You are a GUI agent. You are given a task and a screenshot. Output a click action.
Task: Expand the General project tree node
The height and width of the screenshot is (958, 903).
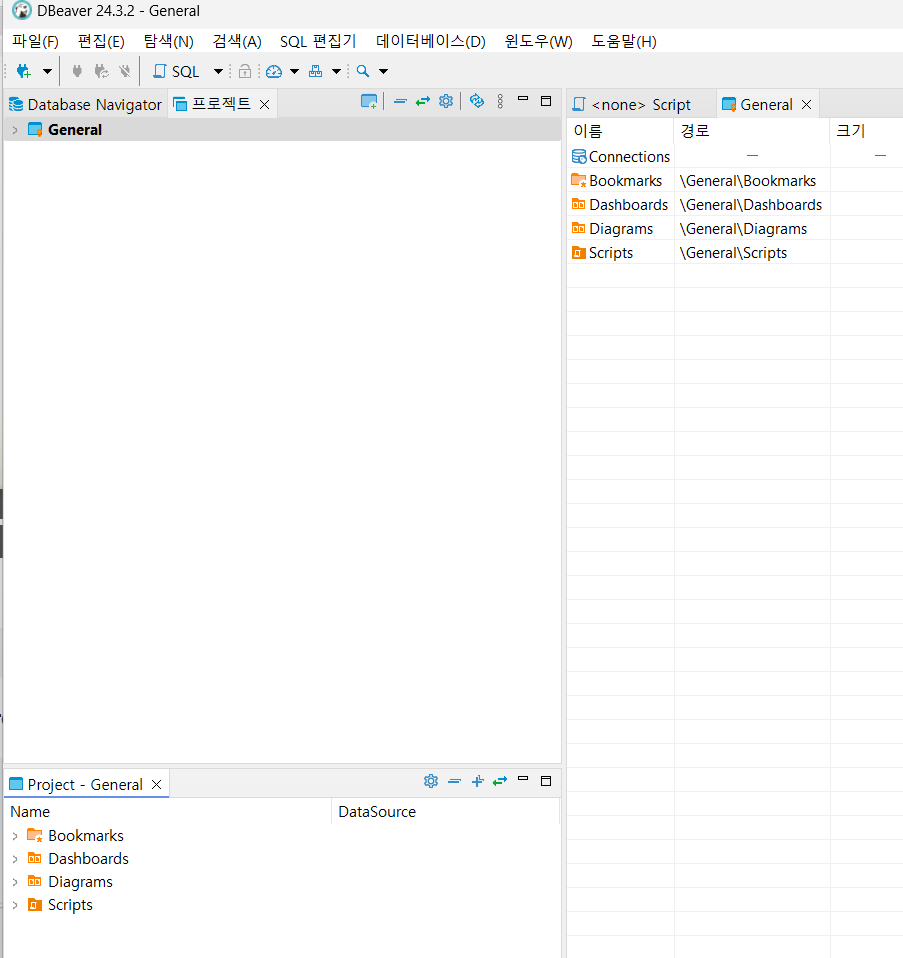point(15,130)
